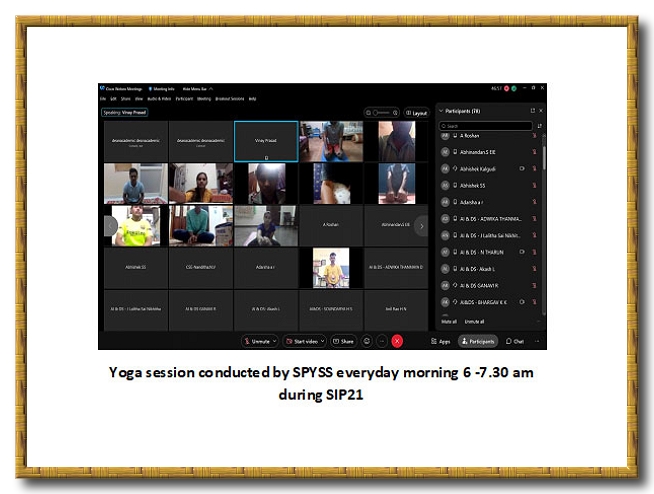Viewport: 654px width, 494px height.
Task: Pop out the Participants panel
Action: [532, 111]
